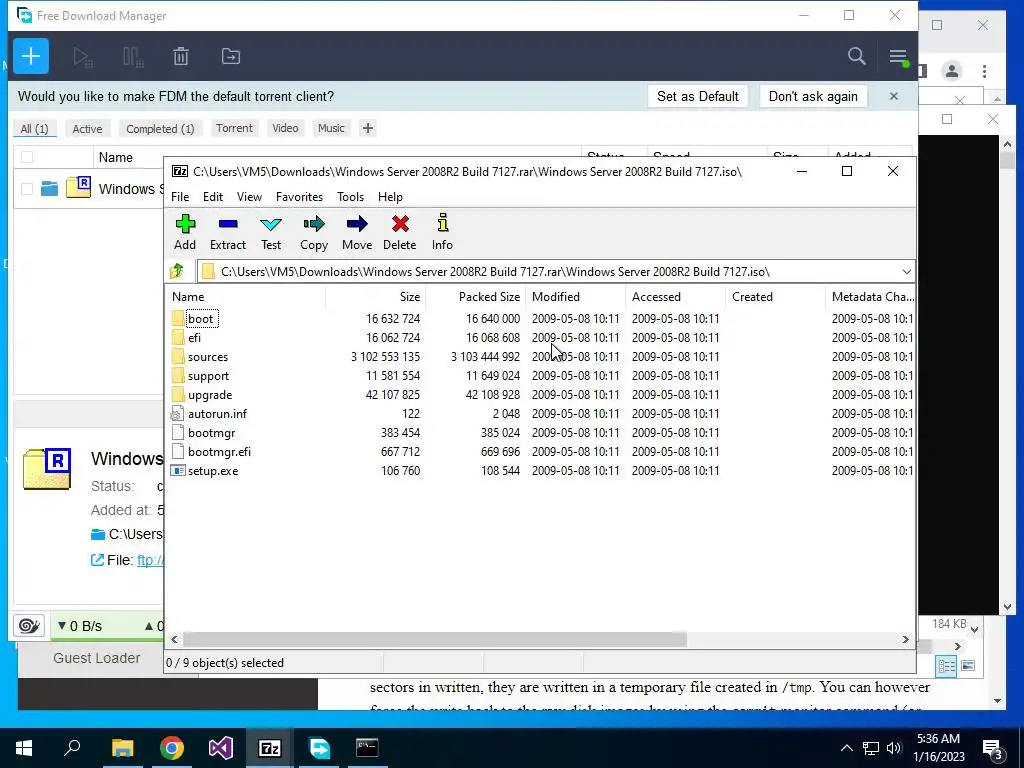Viewport: 1024px width, 768px height.
Task: Click the move-to-folder icon in FDM toolbar
Action: point(231,57)
